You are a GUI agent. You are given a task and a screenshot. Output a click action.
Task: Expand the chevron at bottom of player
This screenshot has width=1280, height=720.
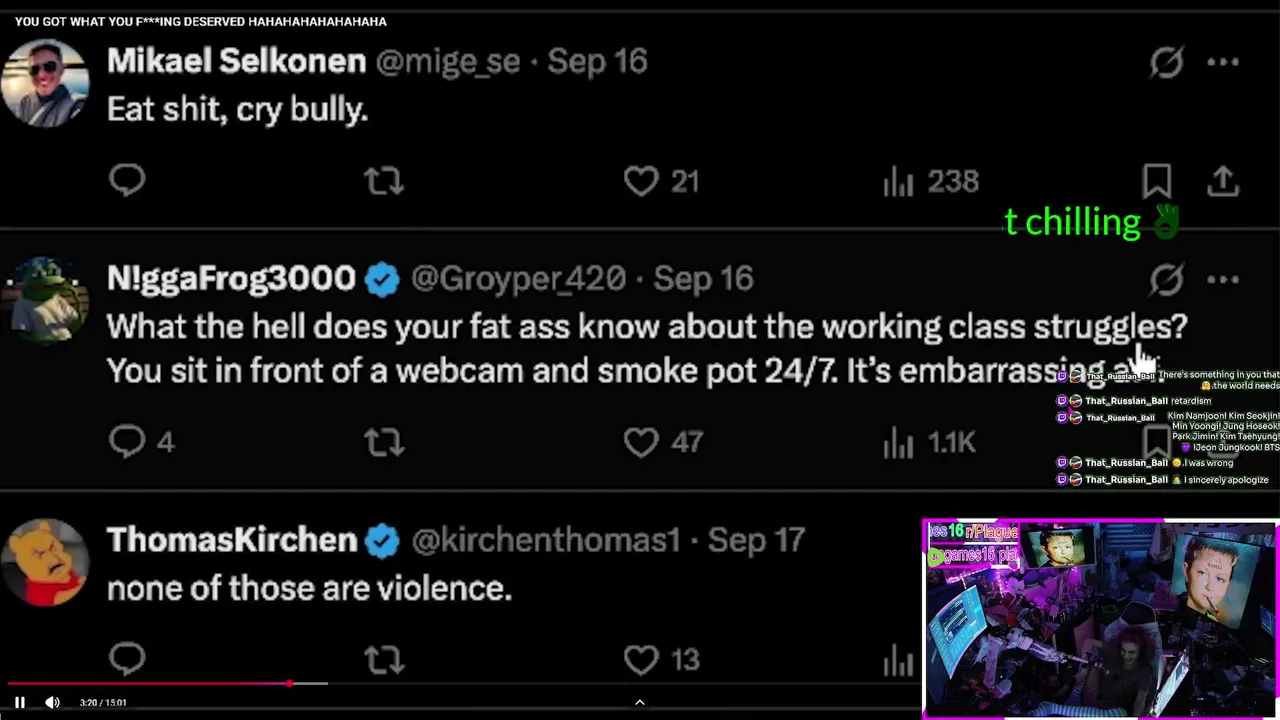click(640, 702)
